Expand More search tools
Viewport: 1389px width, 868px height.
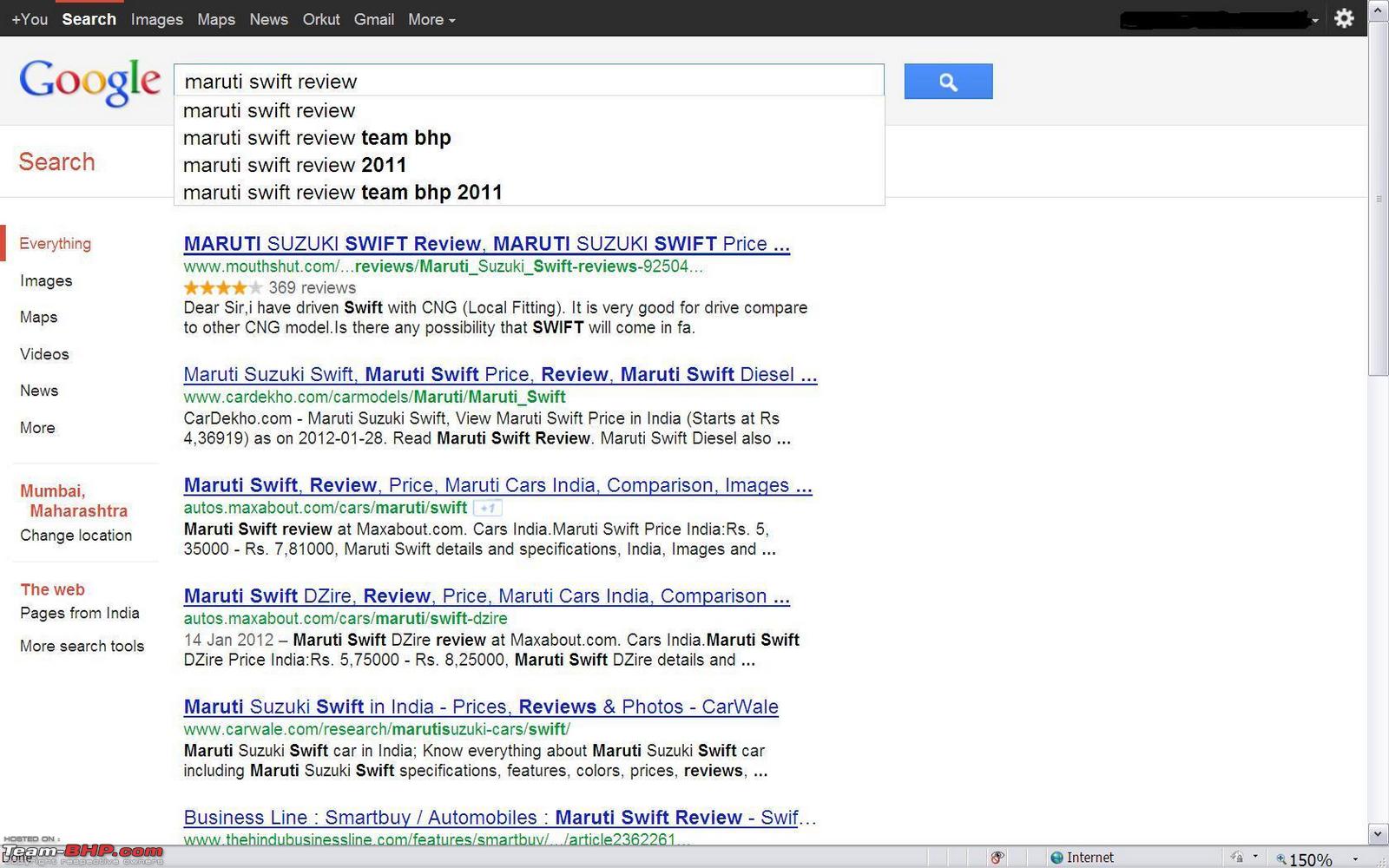tap(82, 646)
